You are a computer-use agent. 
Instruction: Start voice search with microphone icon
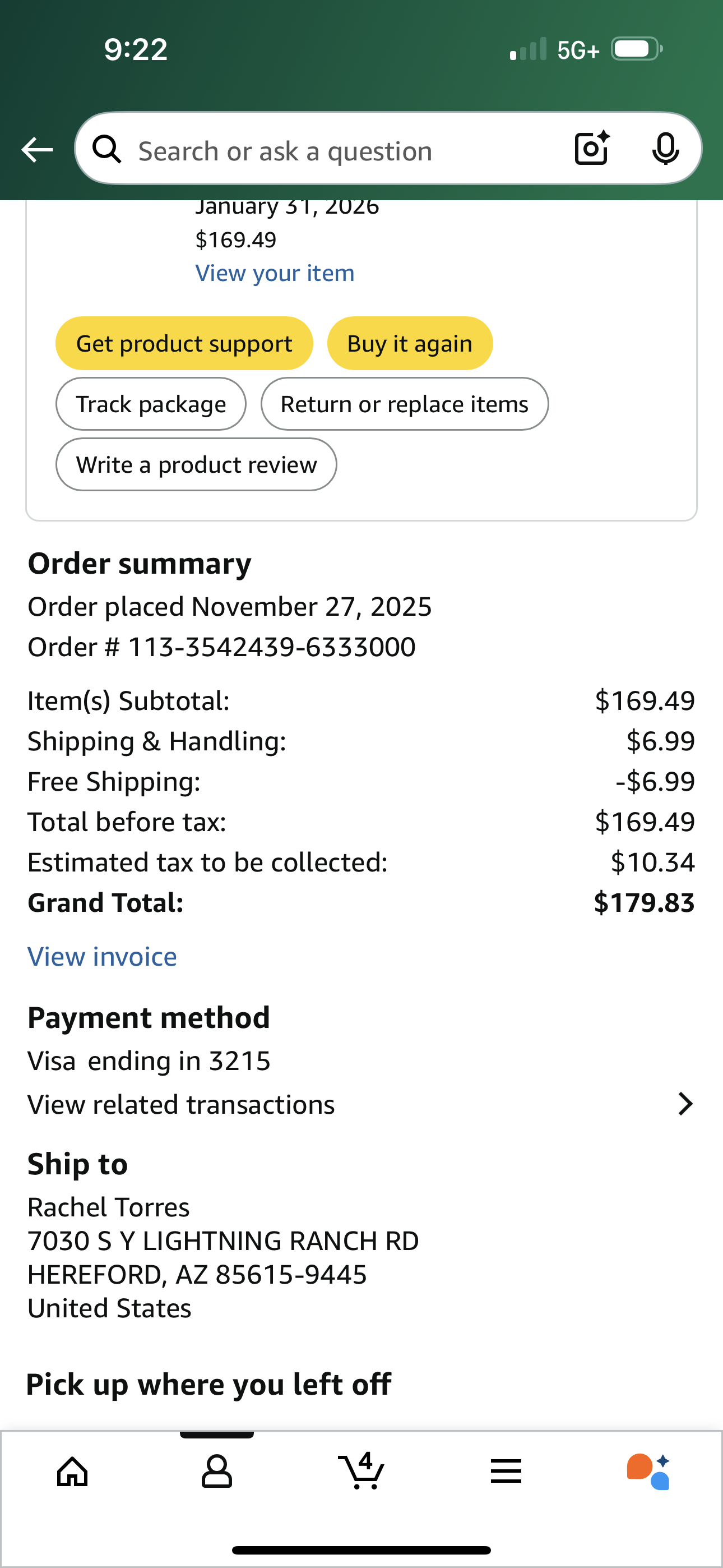point(665,149)
